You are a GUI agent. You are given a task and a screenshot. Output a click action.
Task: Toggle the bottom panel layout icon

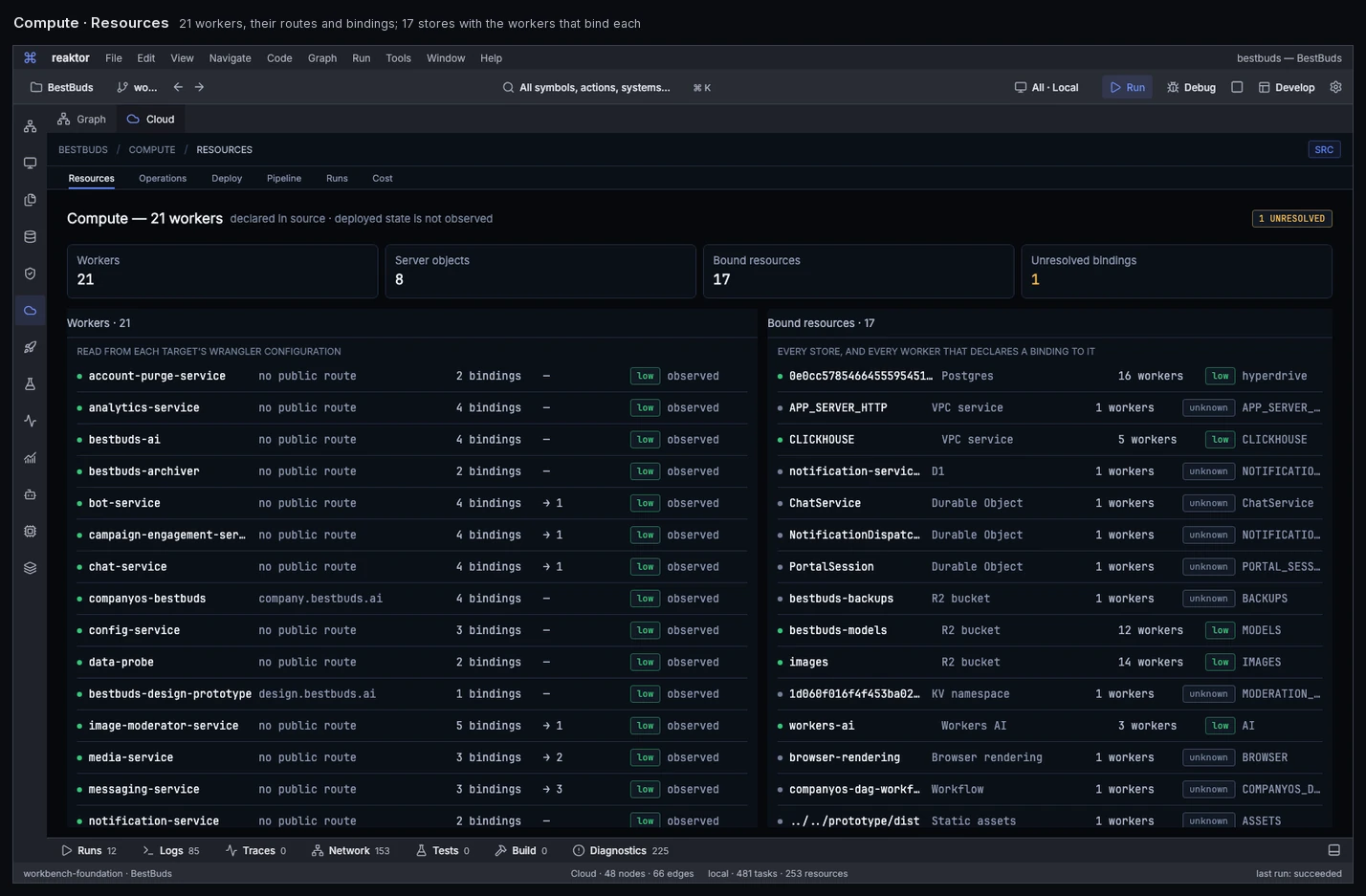tap(1333, 850)
